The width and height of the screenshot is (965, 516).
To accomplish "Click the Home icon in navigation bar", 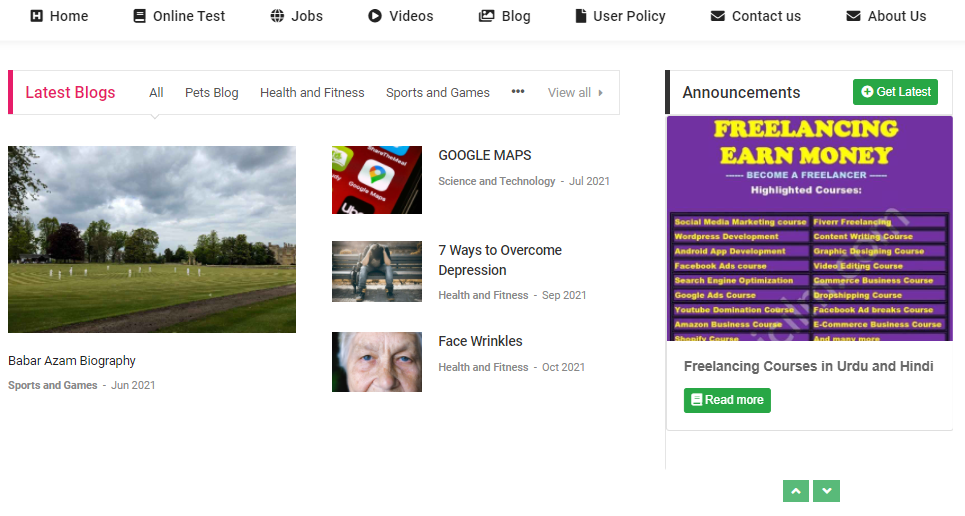I will tap(37, 16).
